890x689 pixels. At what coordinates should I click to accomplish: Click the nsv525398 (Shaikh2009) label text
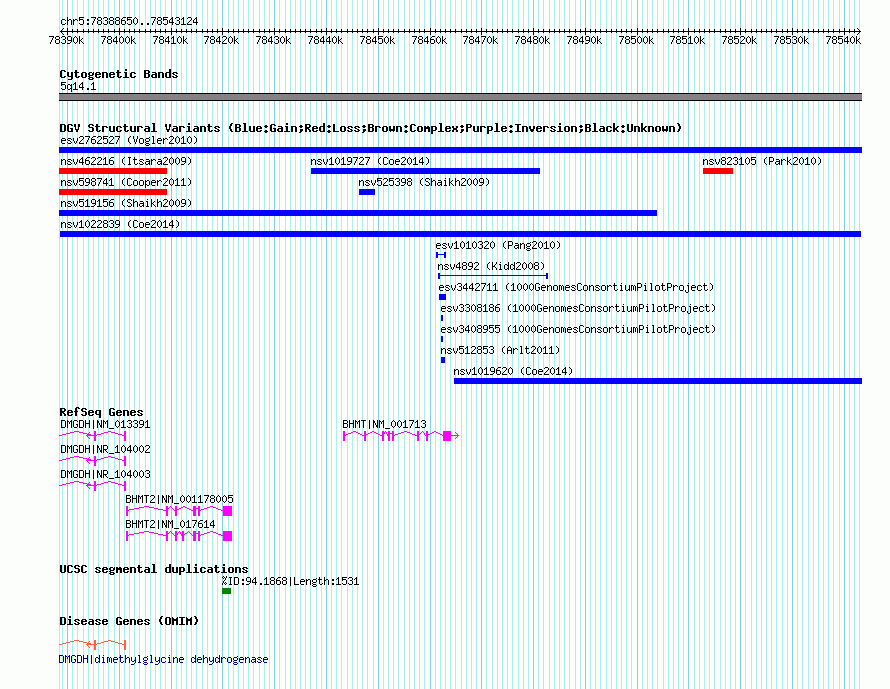click(x=424, y=182)
